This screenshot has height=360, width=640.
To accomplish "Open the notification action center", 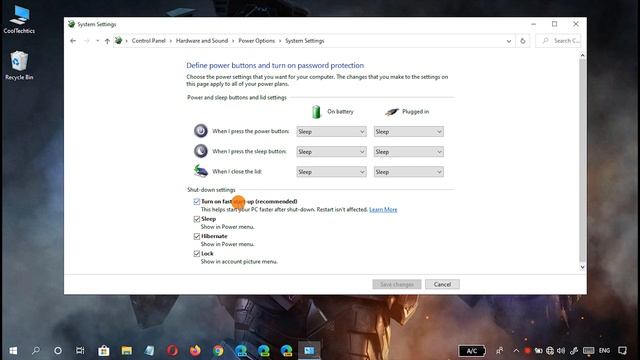I will coord(622,351).
